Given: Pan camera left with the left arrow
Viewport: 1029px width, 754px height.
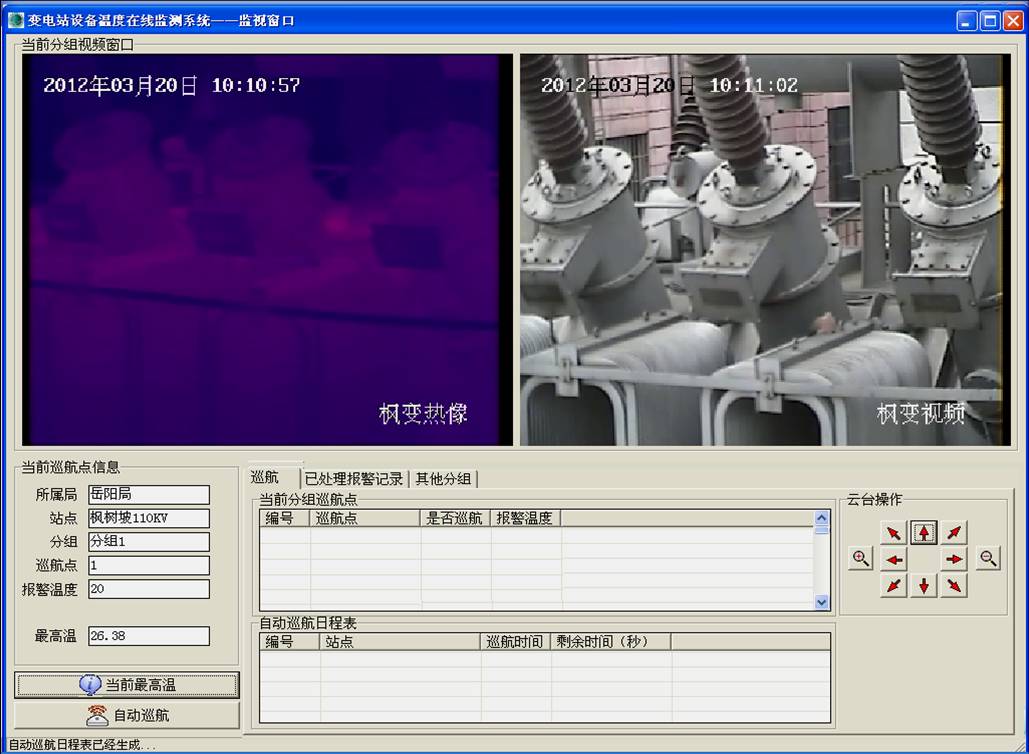Looking at the screenshot, I should click(x=894, y=560).
